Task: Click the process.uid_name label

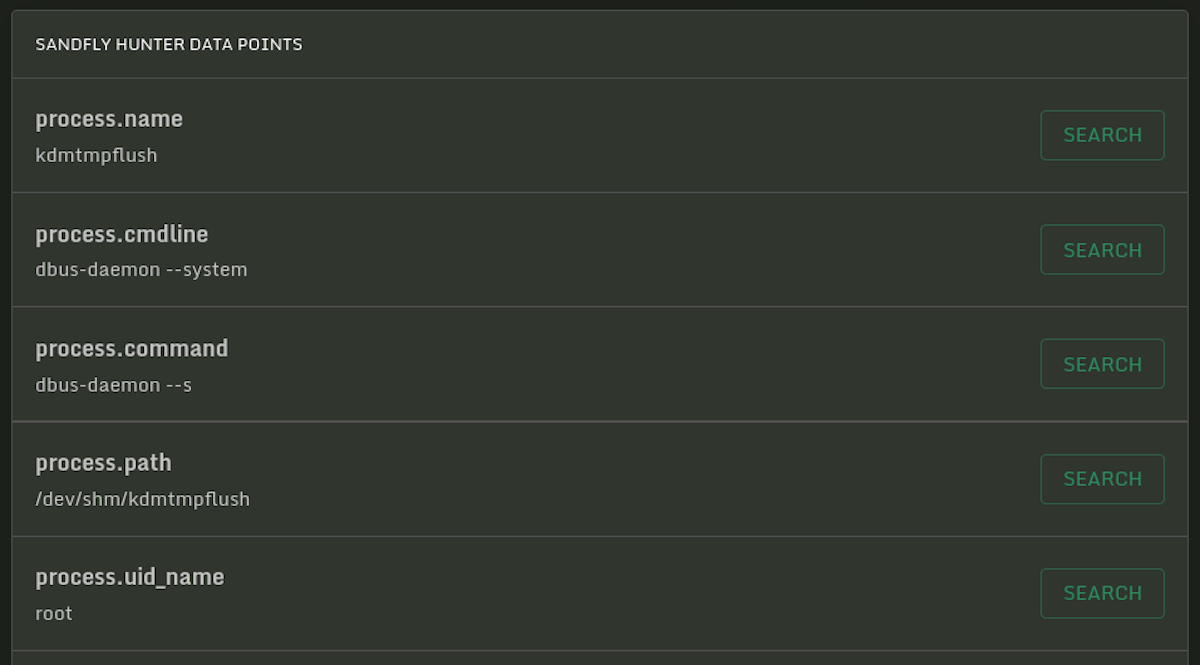Action: click(x=130, y=577)
